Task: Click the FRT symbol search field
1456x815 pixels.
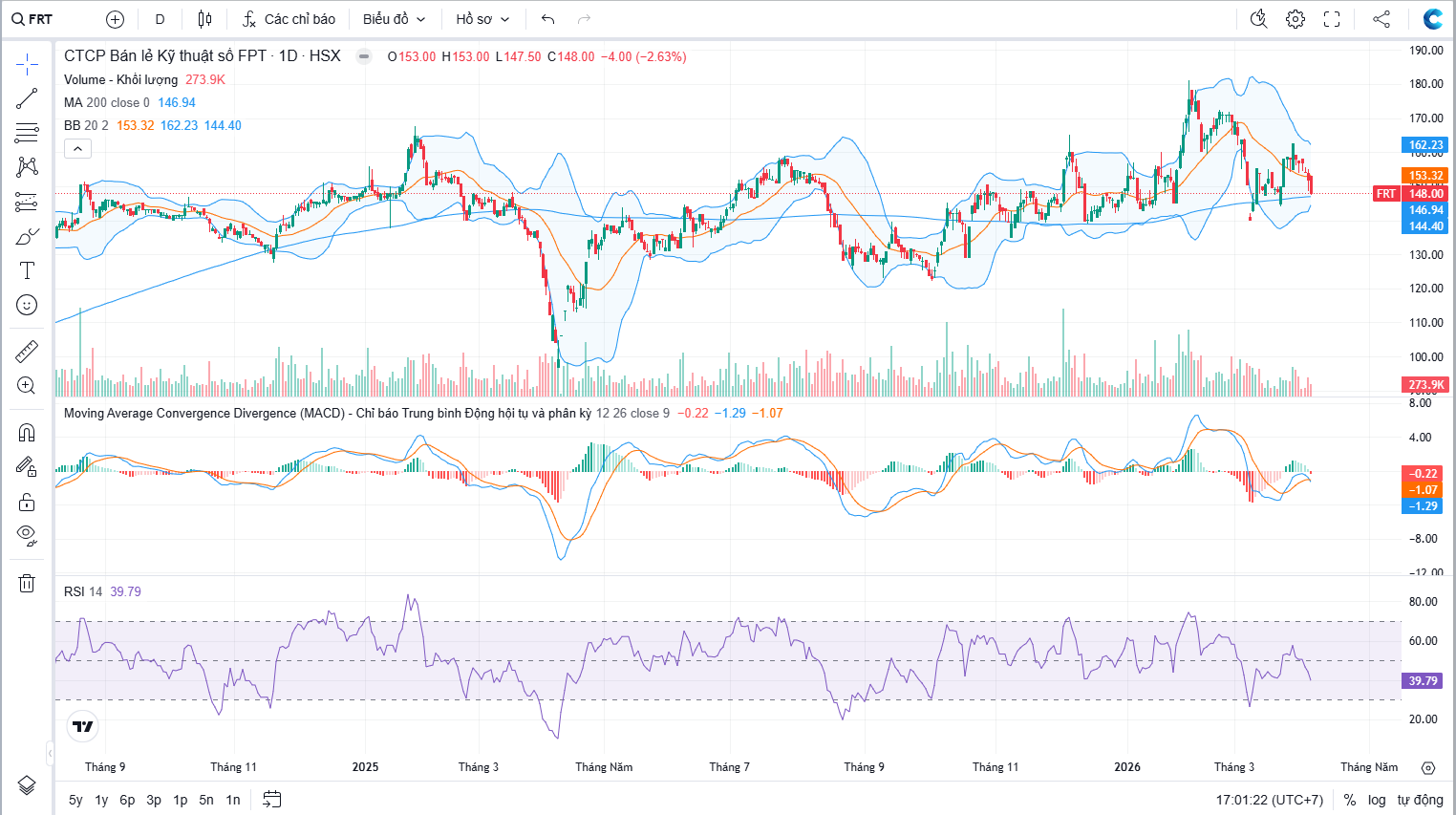Action: [40, 19]
